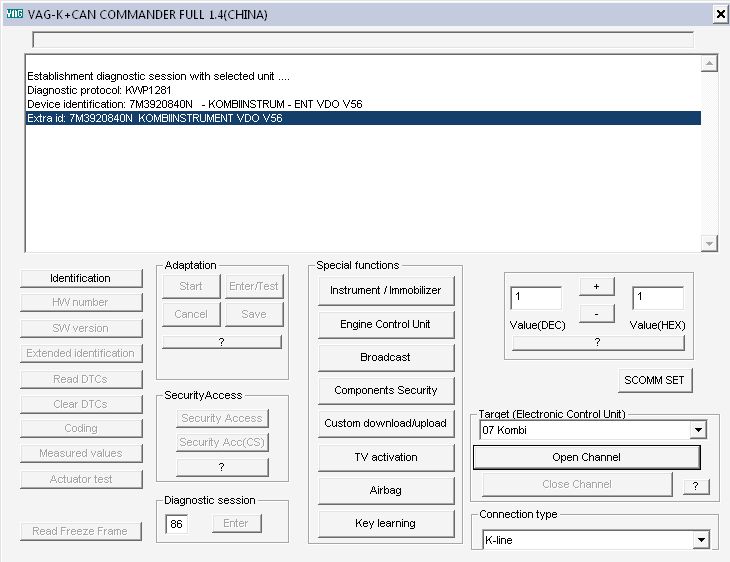The height and width of the screenshot is (562, 730).
Task: Increment the value with the plus button
Action: (x=597, y=287)
